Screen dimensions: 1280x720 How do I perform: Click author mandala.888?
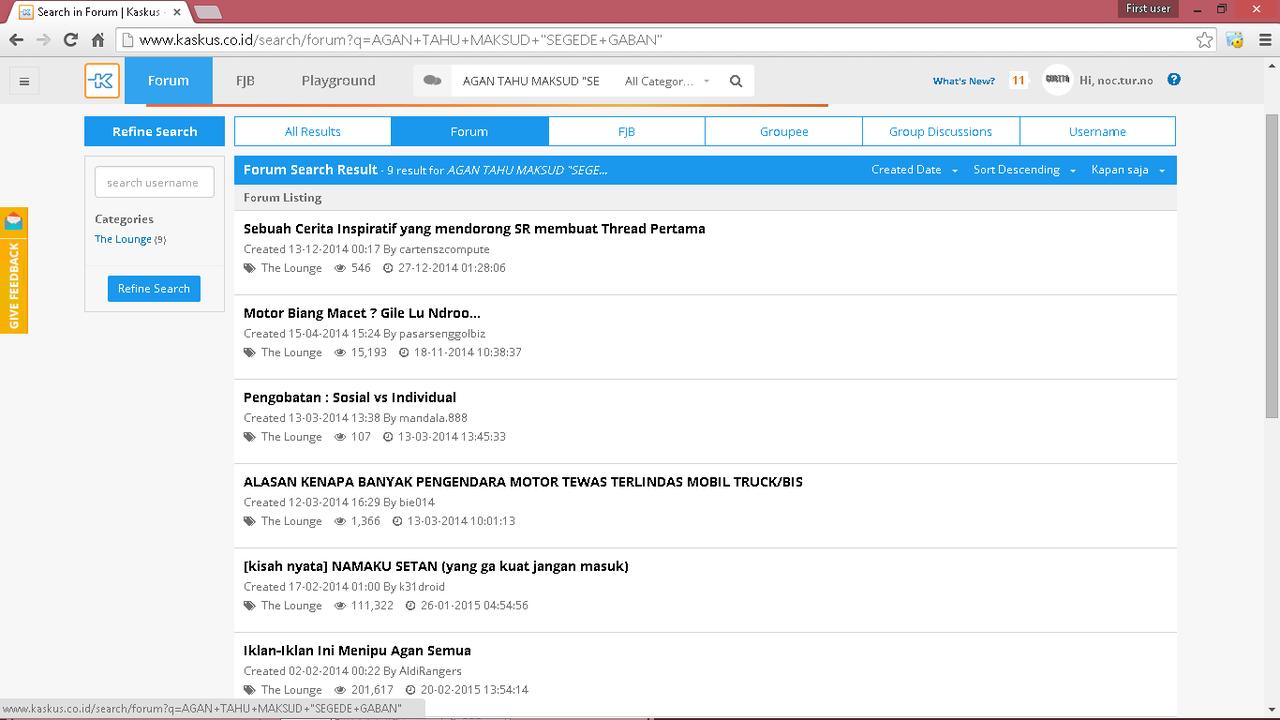coord(433,418)
